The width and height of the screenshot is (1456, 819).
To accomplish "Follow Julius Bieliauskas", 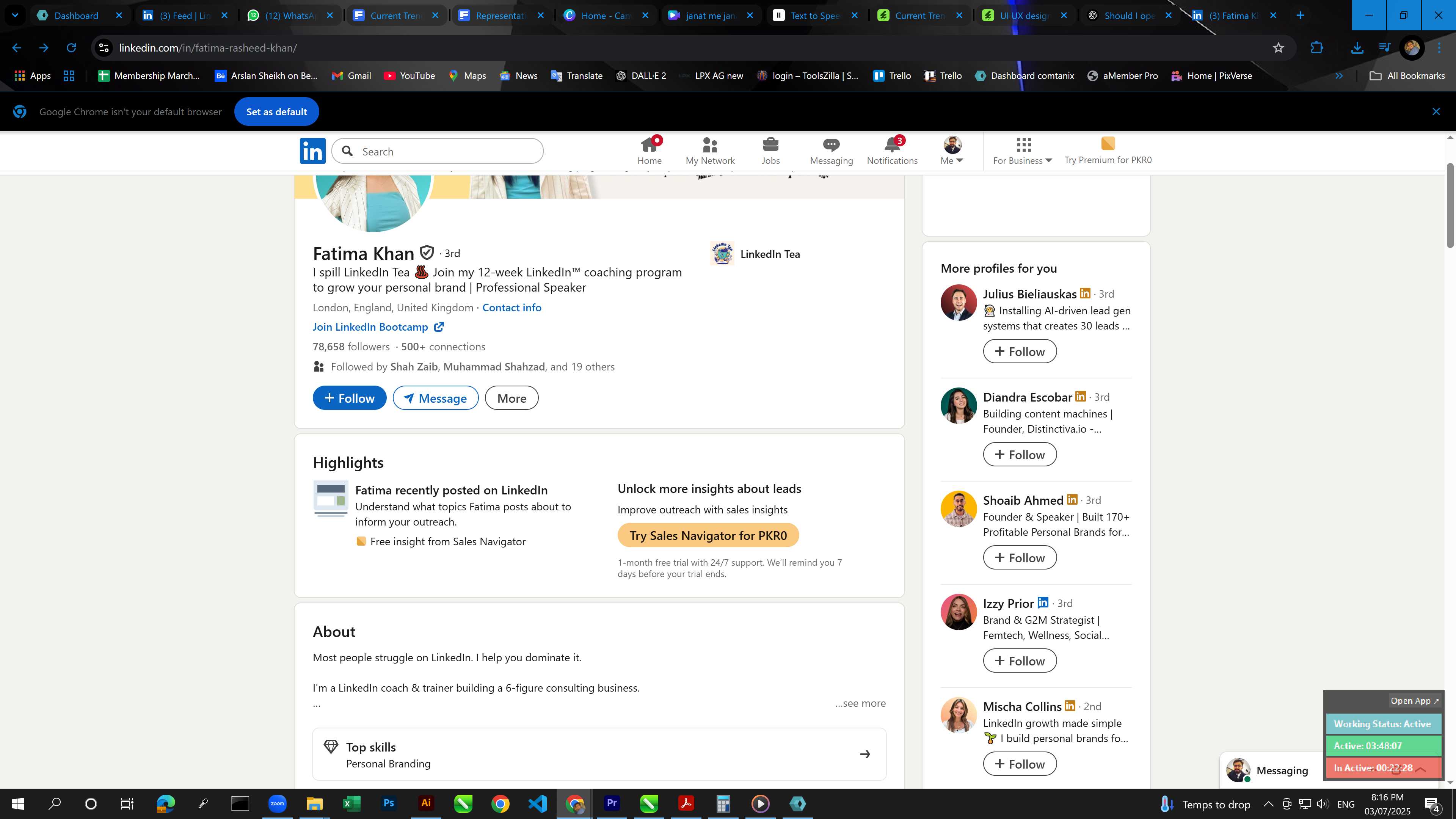I will (1020, 351).
